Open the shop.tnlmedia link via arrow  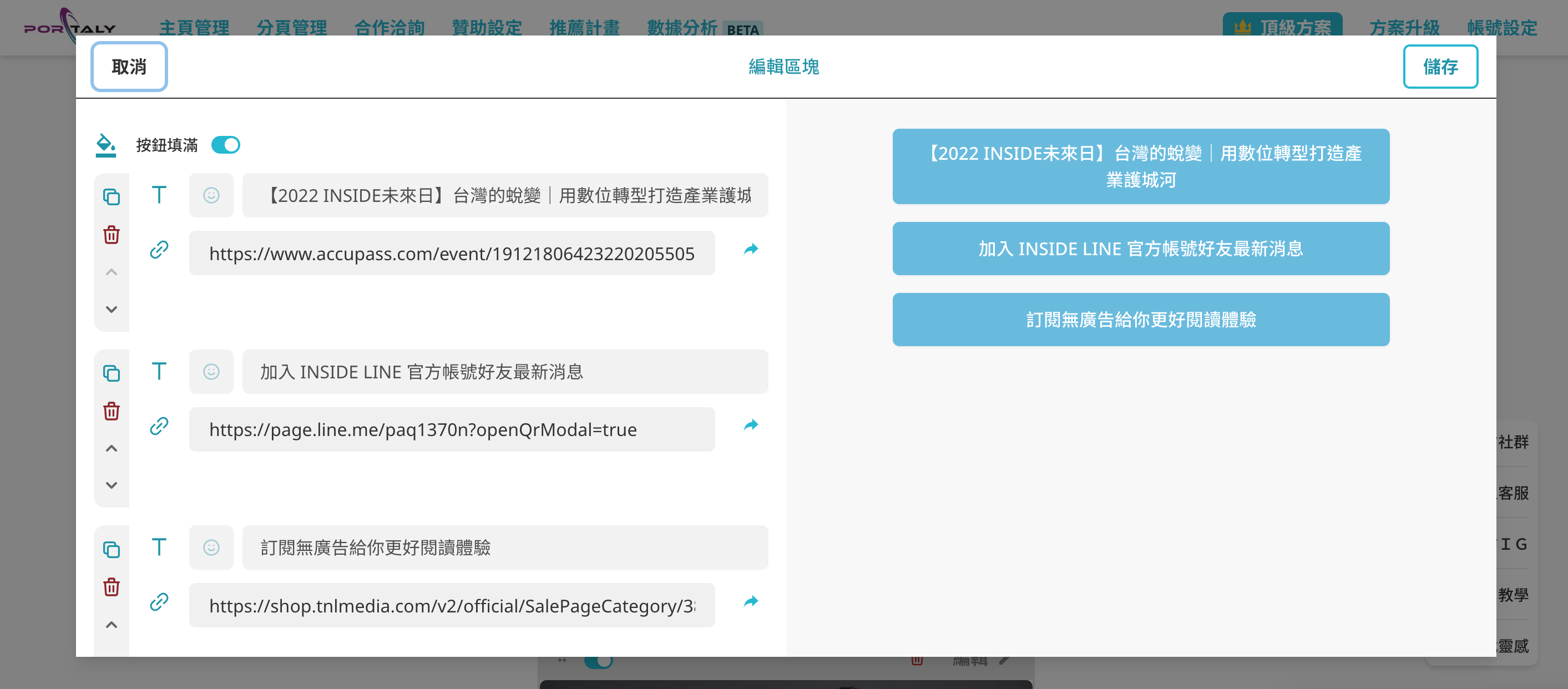tap(751, 601)
